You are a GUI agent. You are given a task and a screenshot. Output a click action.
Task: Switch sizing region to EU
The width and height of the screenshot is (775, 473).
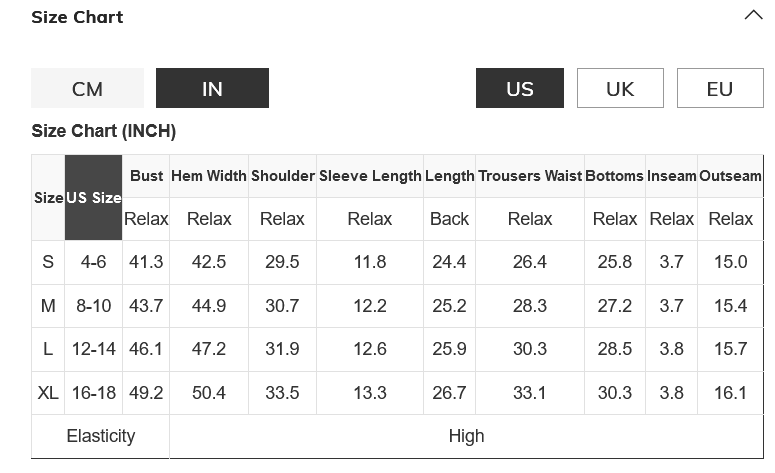720,88
